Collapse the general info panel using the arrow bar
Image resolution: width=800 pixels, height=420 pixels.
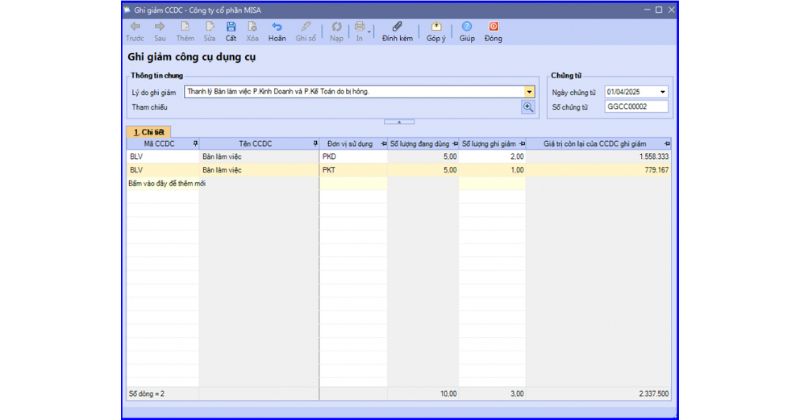point(399,121)
